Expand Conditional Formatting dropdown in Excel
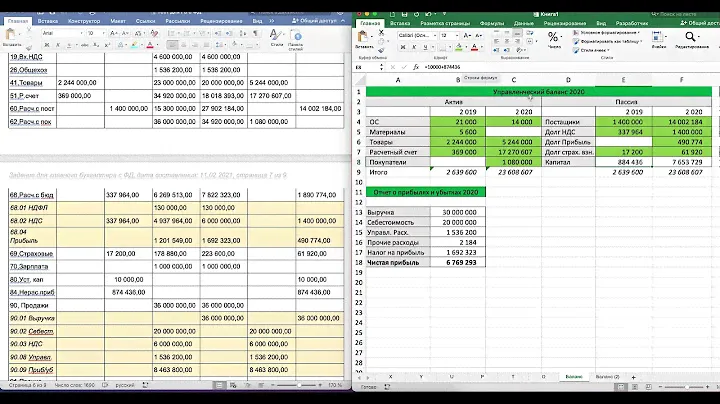 tap(640, 31)
